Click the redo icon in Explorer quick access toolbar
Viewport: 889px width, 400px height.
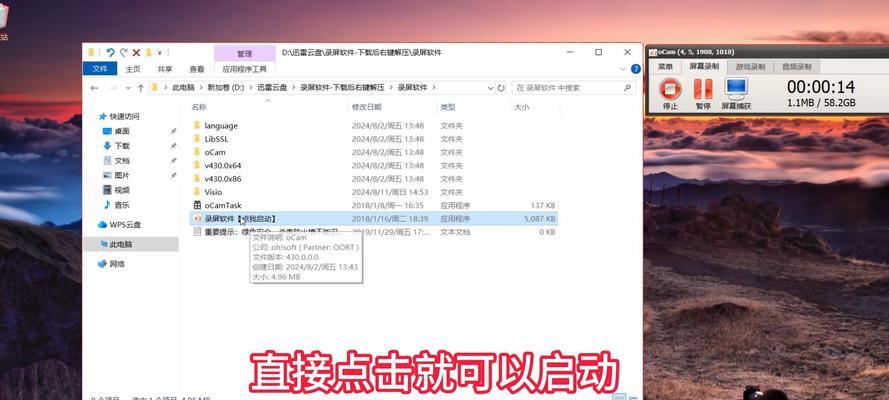pyautogui.click(x=124, y=53)
